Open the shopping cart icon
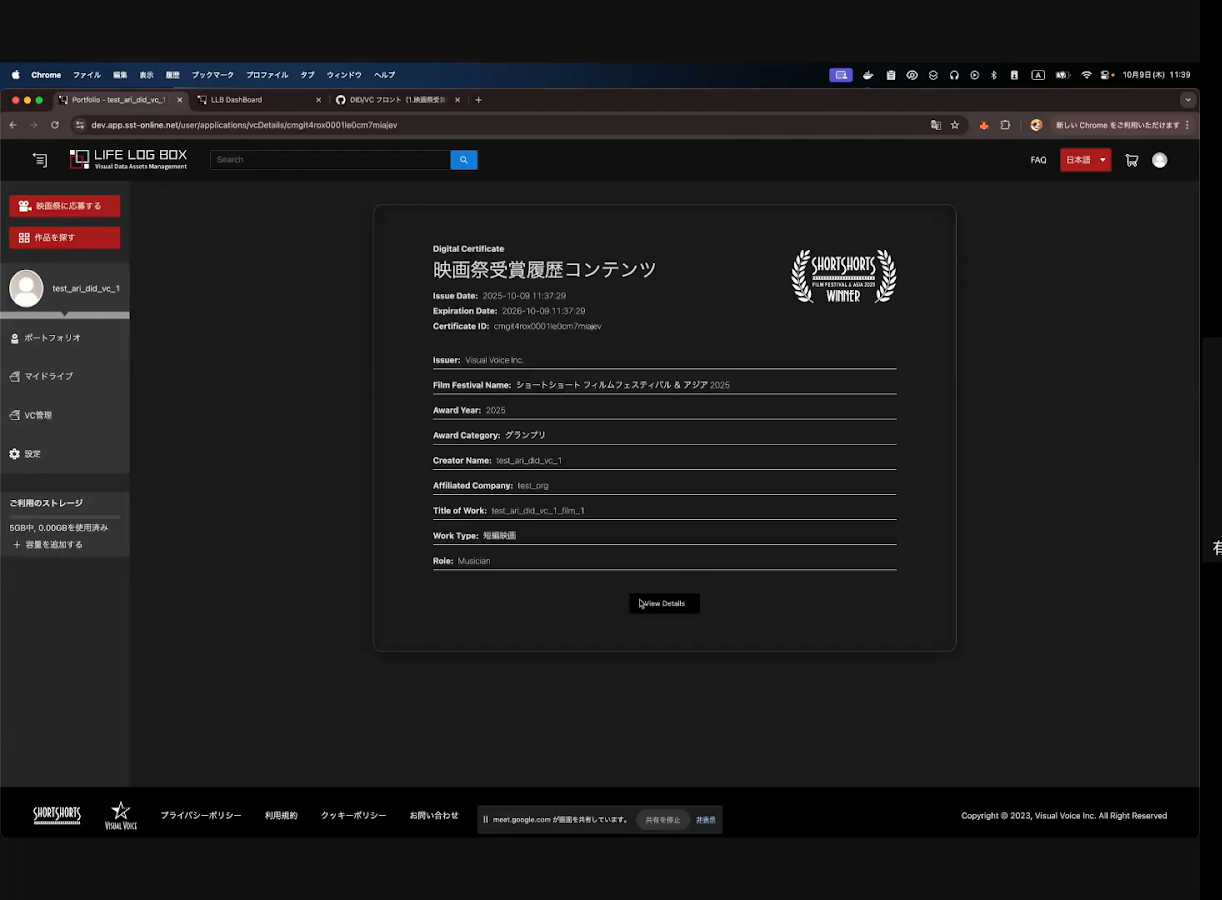1222x900 pixels. (x=1132, y=160)
